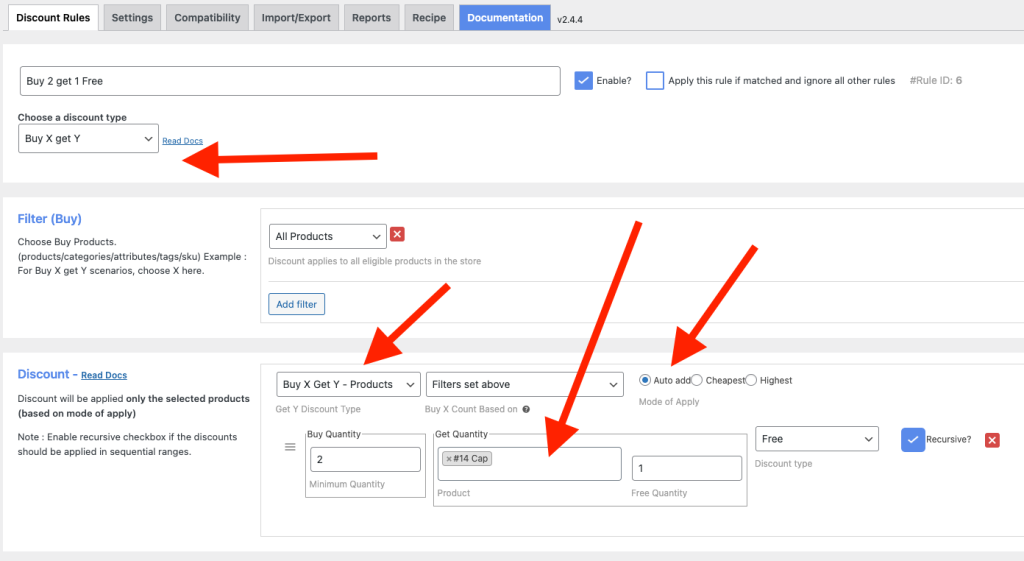Toggle the Enable? checkbox
This screenshot has height=561, width=1024.
(584, 81)
